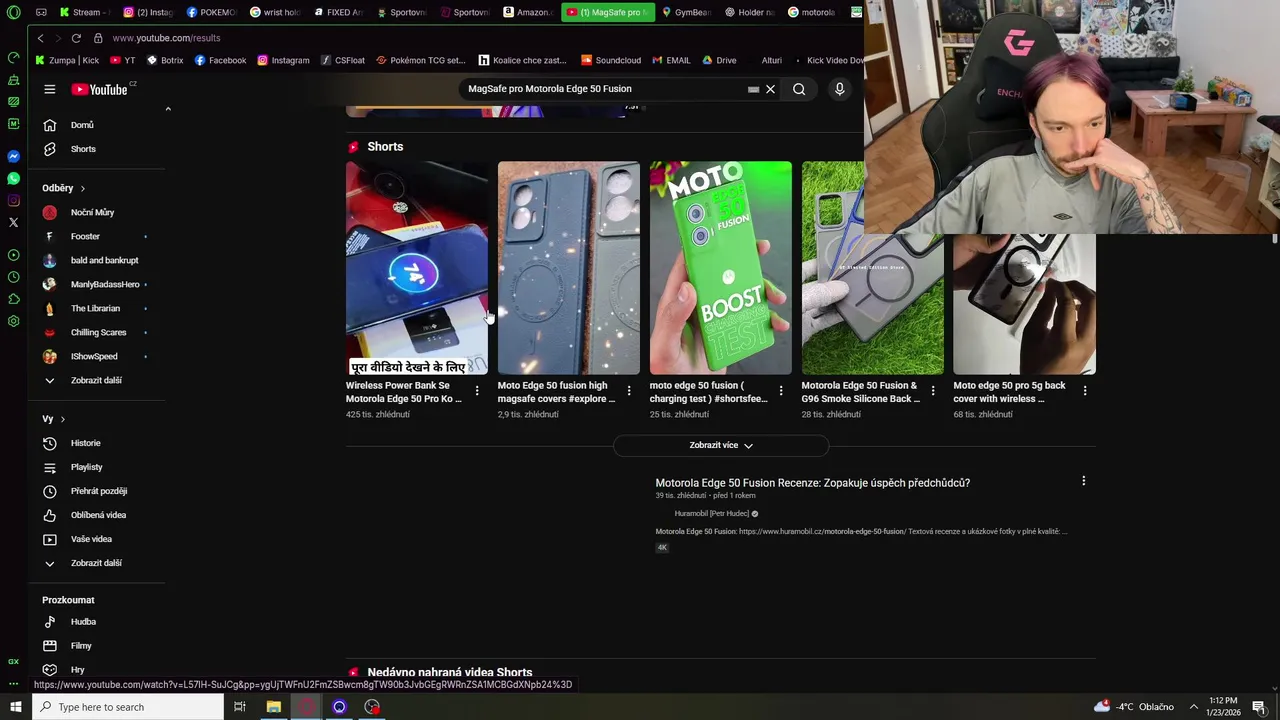Screen dimensions: 1280x720
Task: Start voice search with the microphone icon
Action: pos(840,89)
